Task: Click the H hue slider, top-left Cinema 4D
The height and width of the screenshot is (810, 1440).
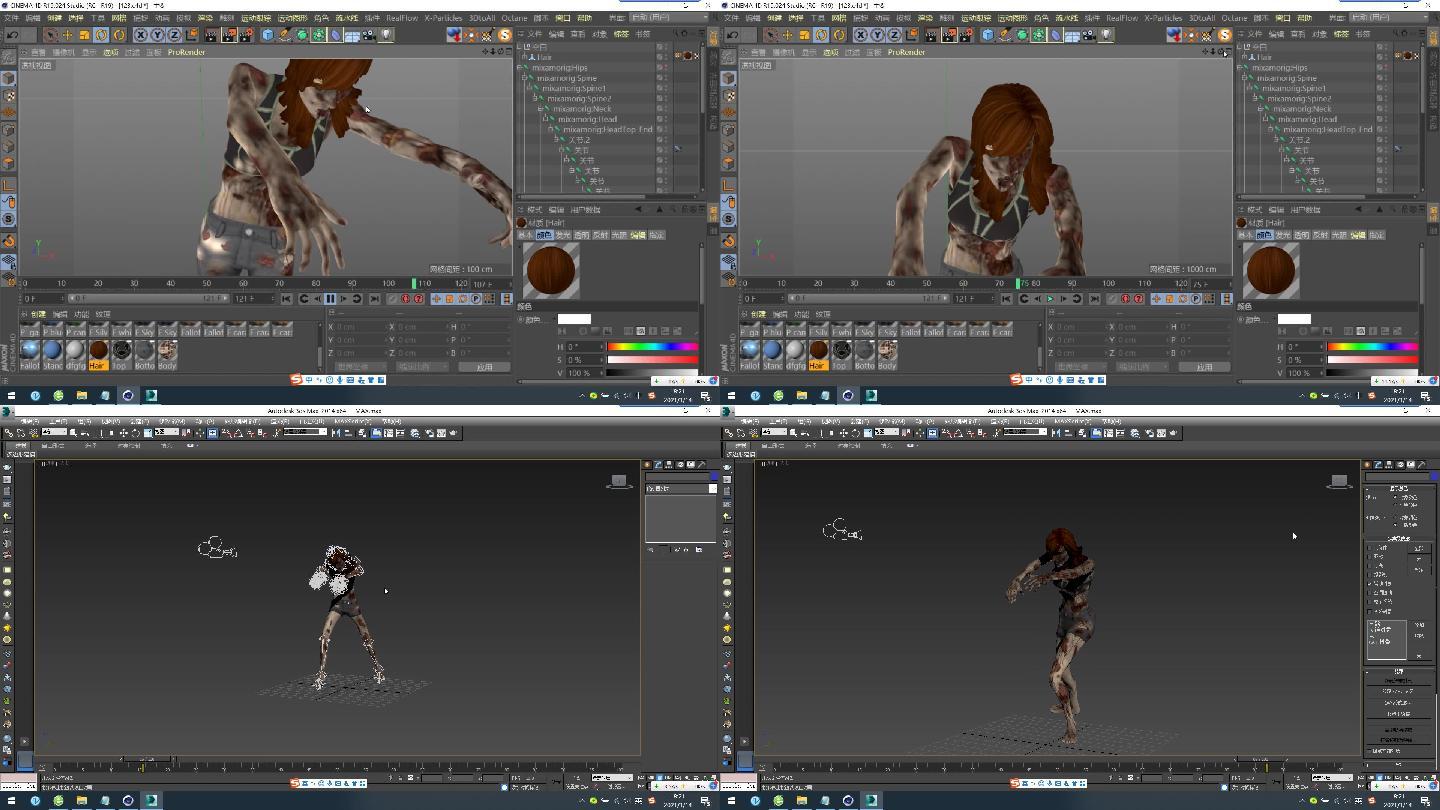Action: [652, 346]
